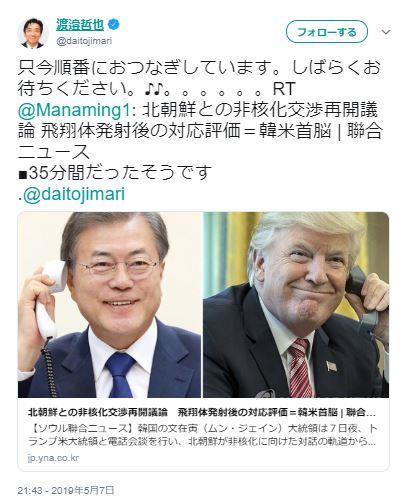Click the blue verified badge
The image size is (417, 502).
pos(114,25)
